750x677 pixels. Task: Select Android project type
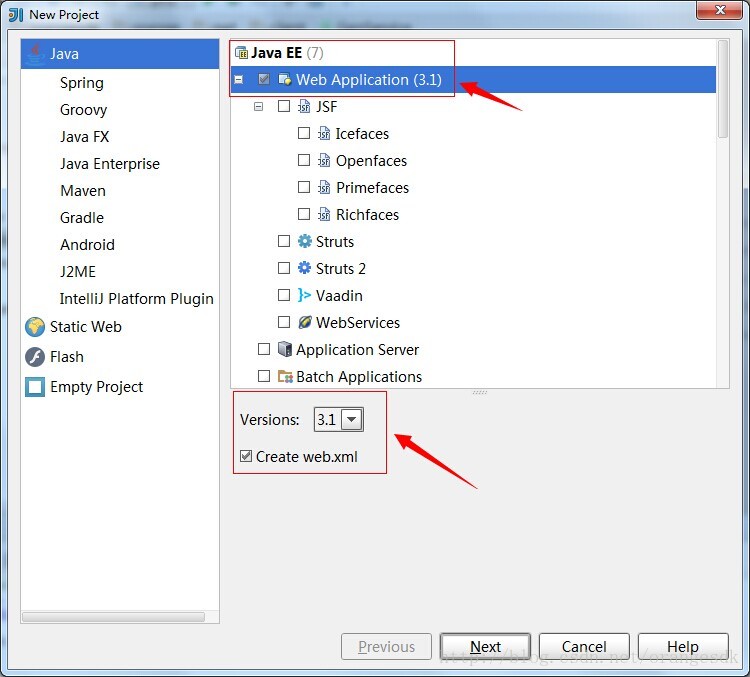[x=88, y=245]
